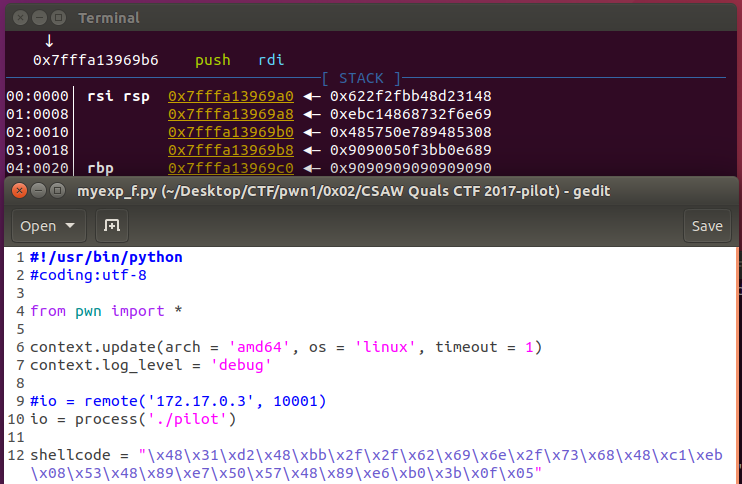
Task: Click the 'rbp' register label in Terminal
Action: pyautogui.click(x=100, y=168)
